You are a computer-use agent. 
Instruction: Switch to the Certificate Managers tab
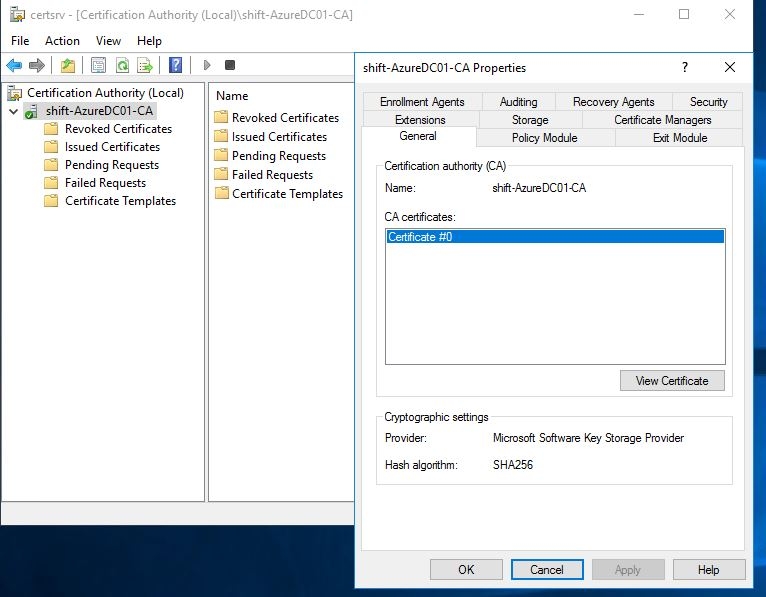point(663,120)
